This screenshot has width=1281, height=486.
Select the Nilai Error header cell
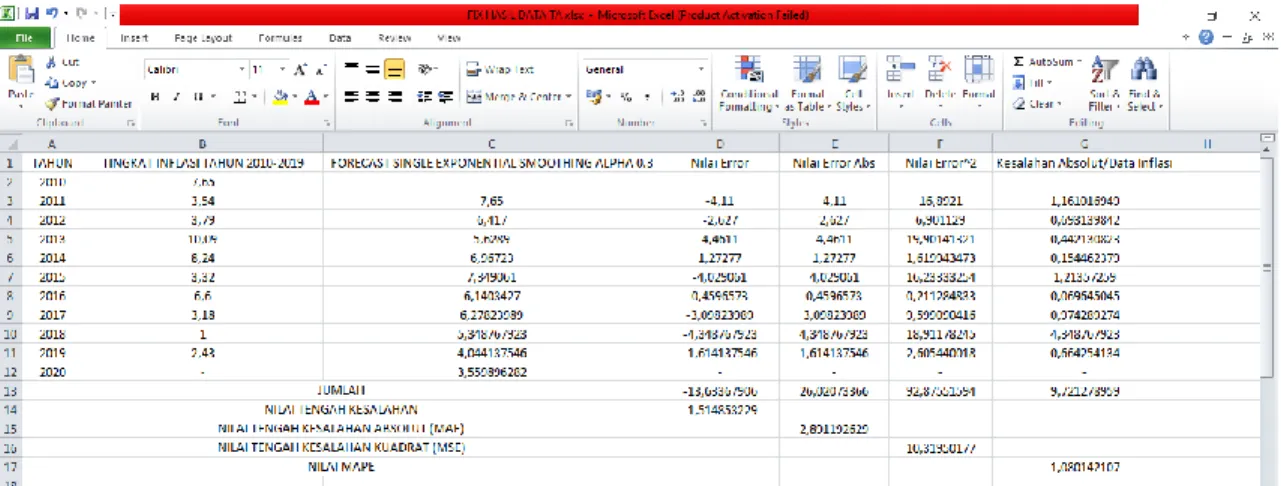[720, 162]
